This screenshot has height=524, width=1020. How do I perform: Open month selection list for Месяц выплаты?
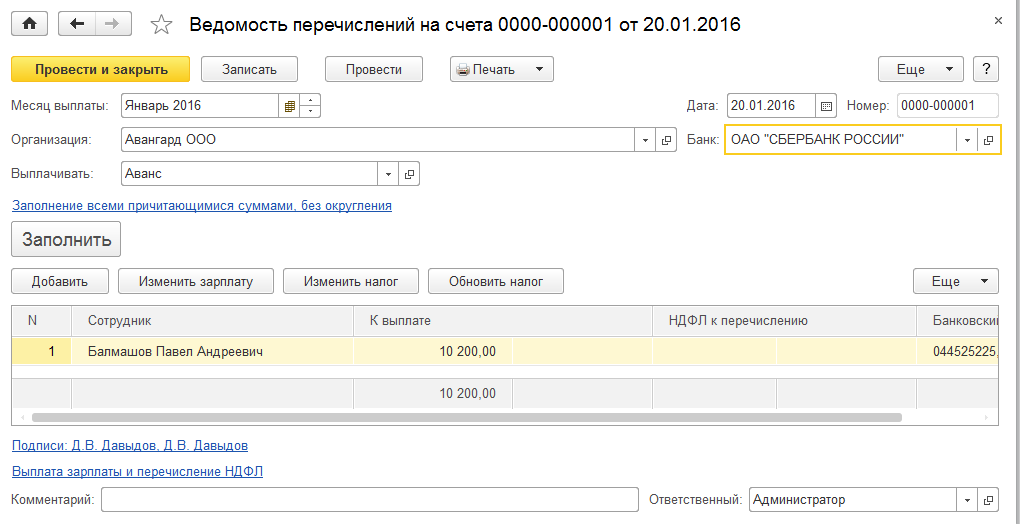(289, 106)
